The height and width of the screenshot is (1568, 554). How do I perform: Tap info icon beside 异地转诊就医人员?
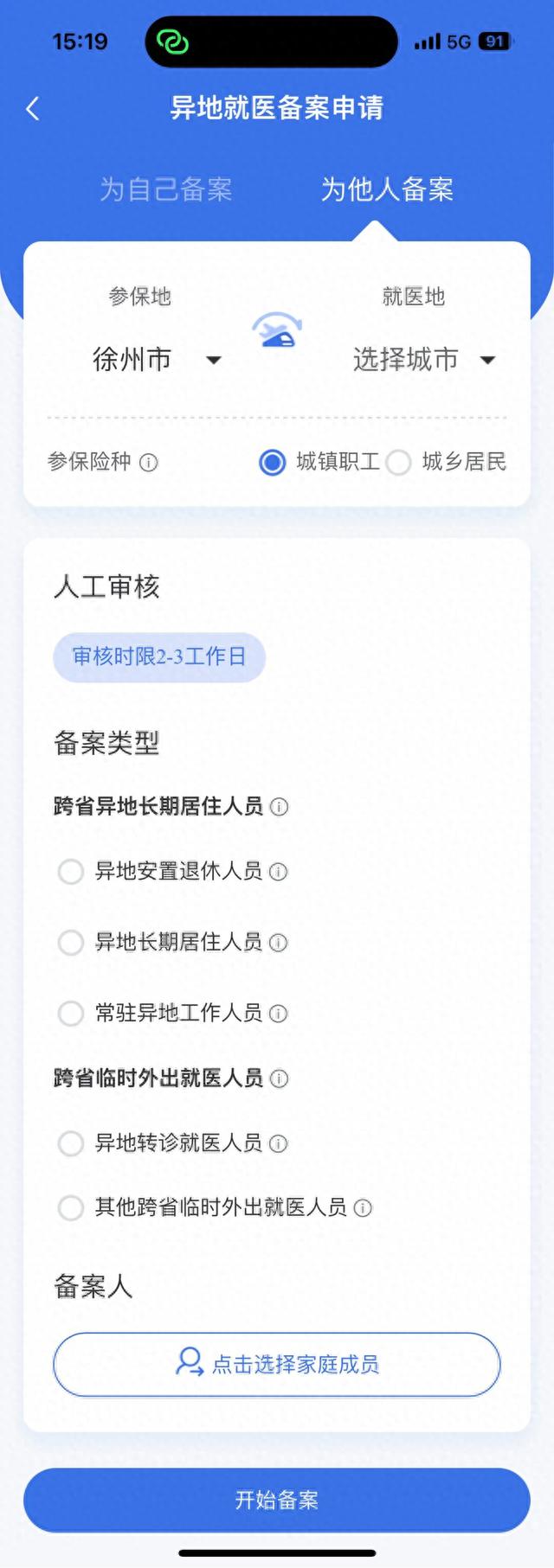coord(278,1143)
